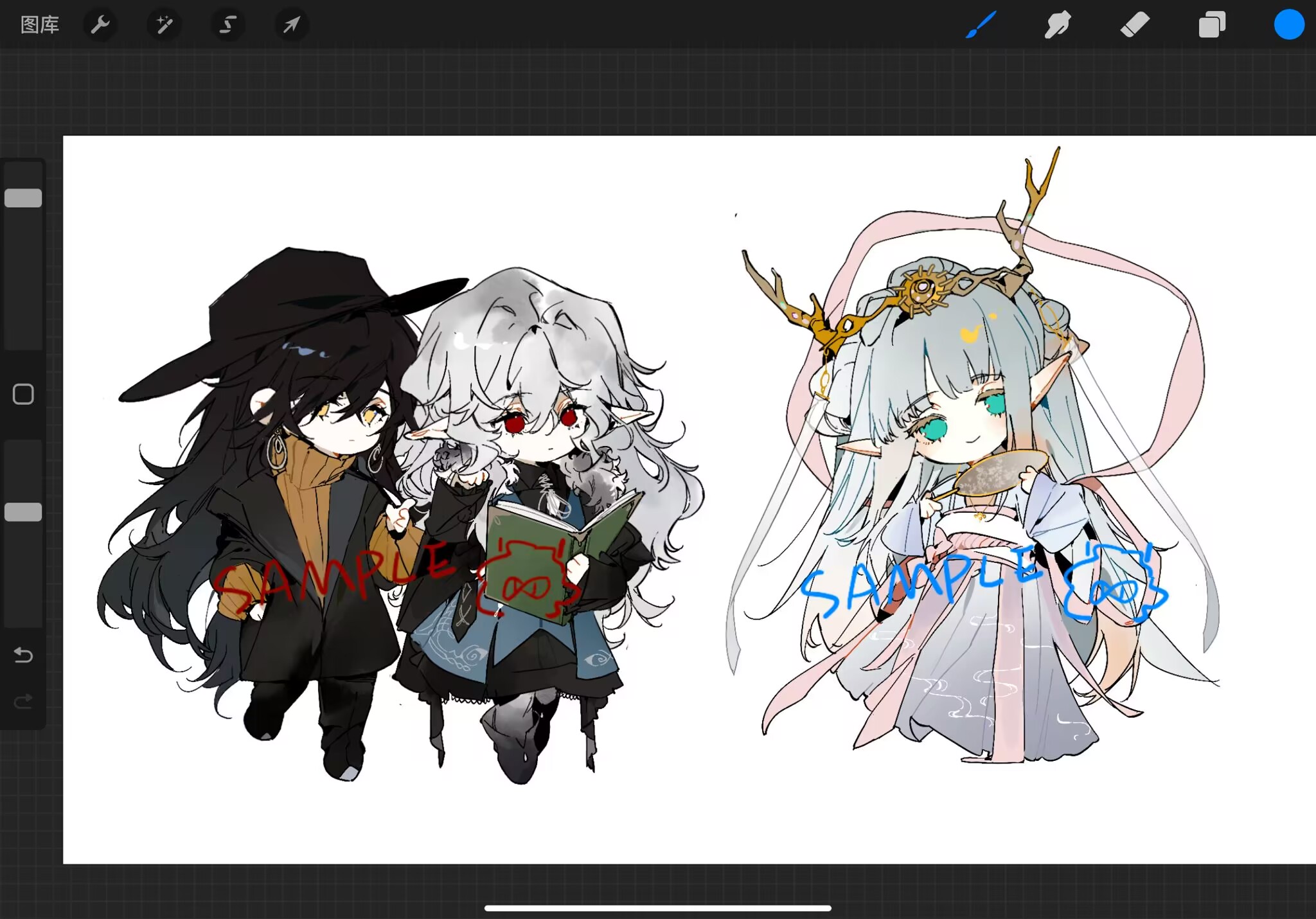This screenshot has width=1316, height=919.
Task: Open the Layers panel
Action: tap(1212, 25)
